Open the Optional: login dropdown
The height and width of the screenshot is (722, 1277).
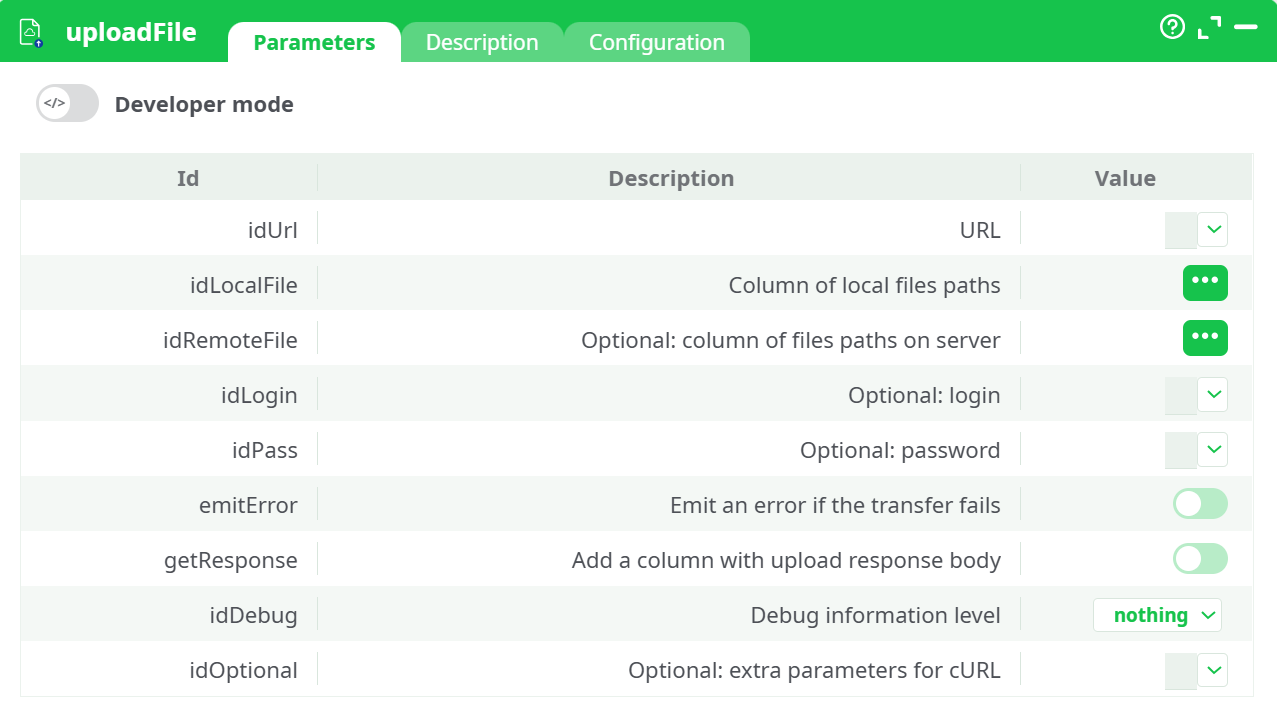point(1212,394)
